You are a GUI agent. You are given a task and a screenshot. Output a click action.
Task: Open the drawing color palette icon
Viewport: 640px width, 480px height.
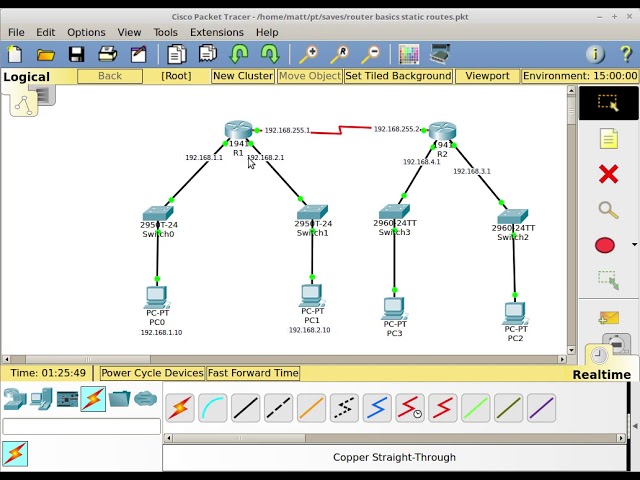click(x=409, y=54)
